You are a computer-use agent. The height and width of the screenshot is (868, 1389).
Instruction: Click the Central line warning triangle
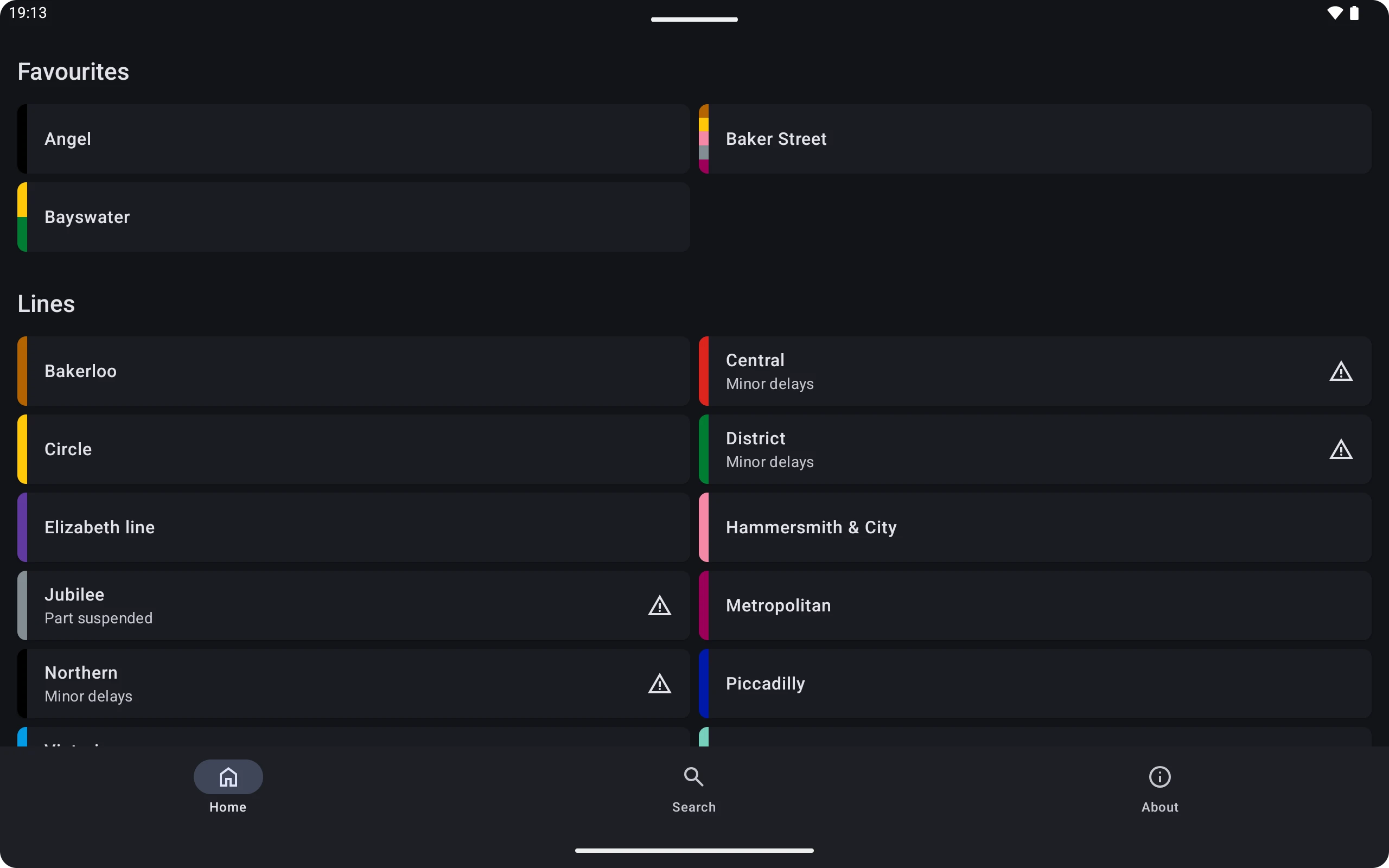tap(1341, 371)
